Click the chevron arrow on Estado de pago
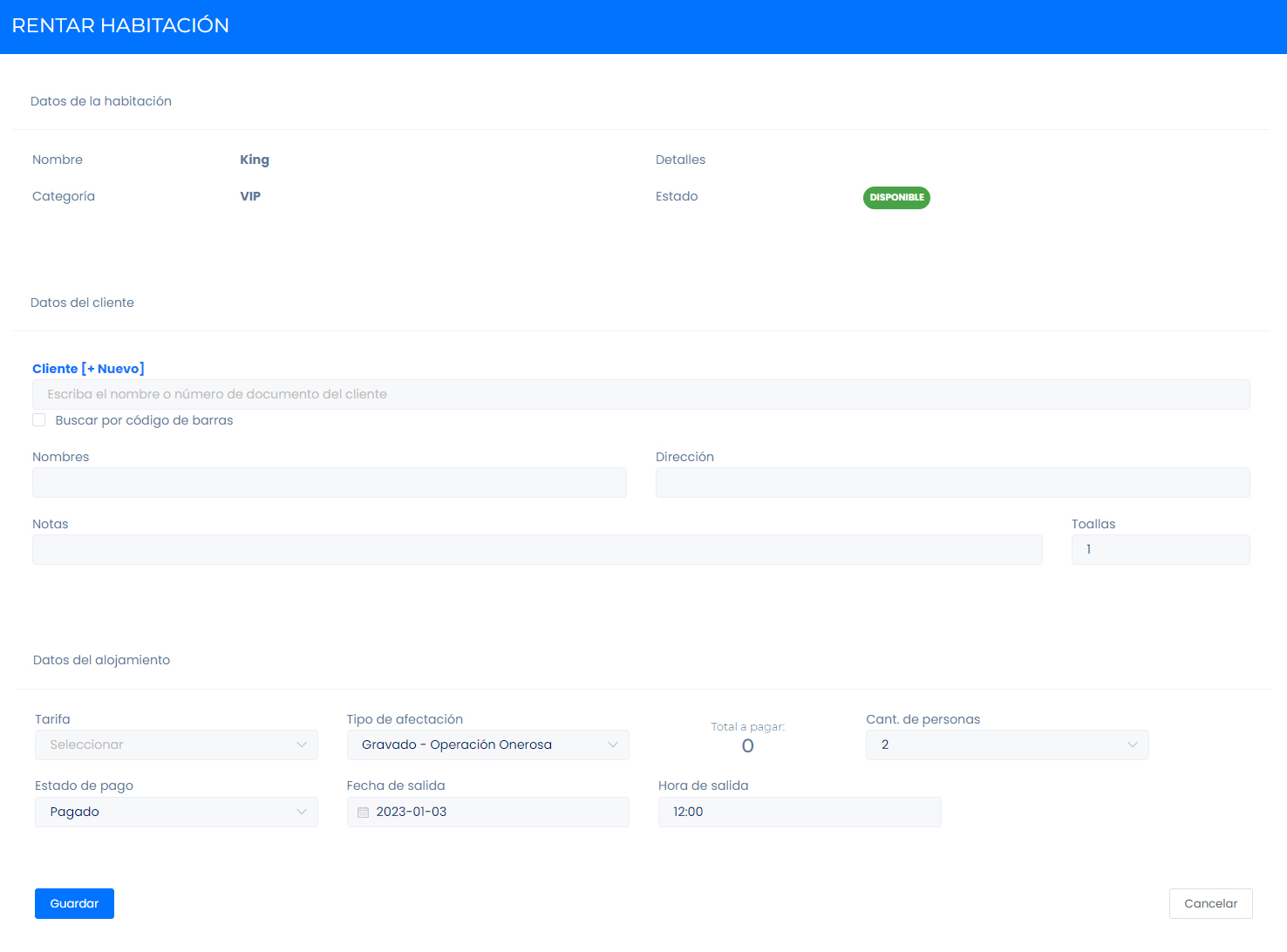The width and height of the screenshot is (1287, 952). [x=302, y=813]
